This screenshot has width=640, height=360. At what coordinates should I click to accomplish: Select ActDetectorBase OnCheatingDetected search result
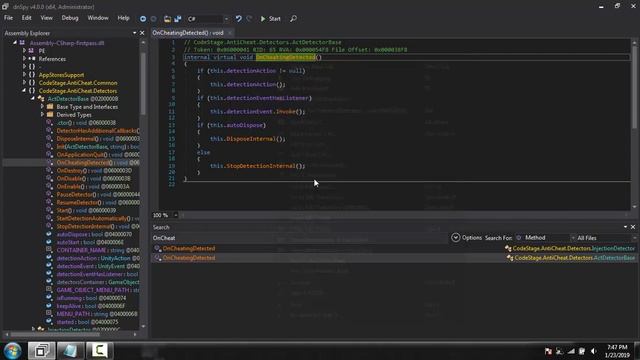394,258
